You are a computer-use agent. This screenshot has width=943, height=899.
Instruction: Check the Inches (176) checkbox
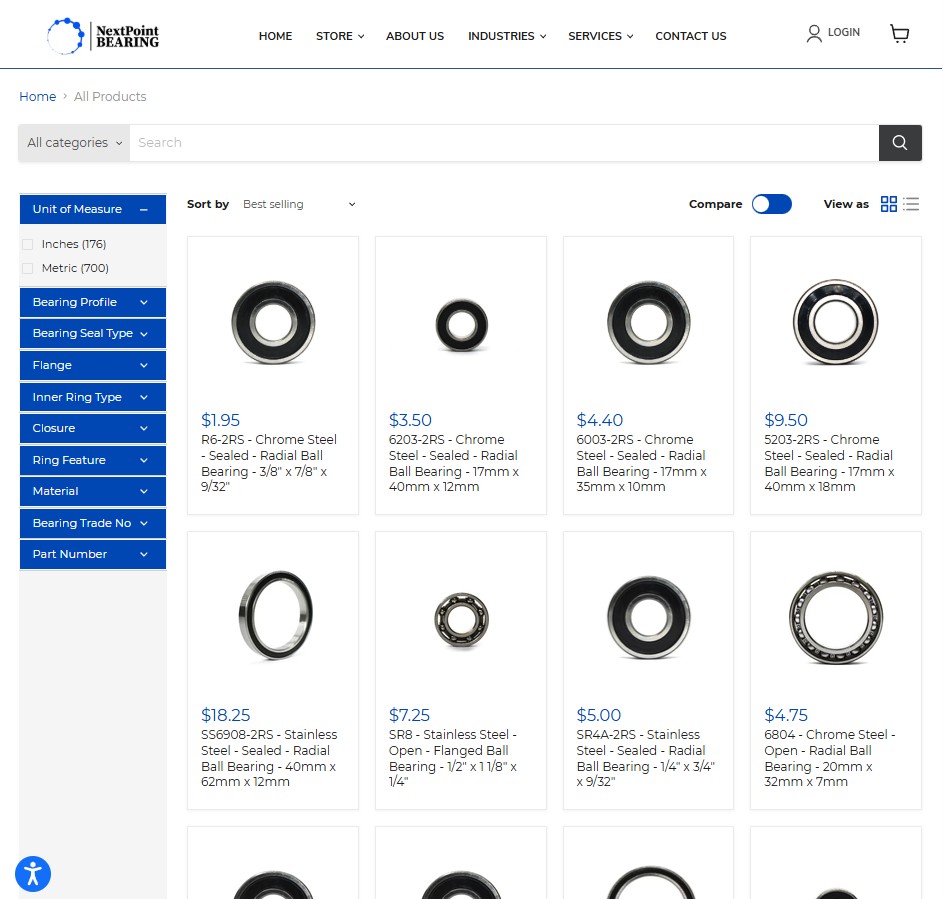click(28, 244)
